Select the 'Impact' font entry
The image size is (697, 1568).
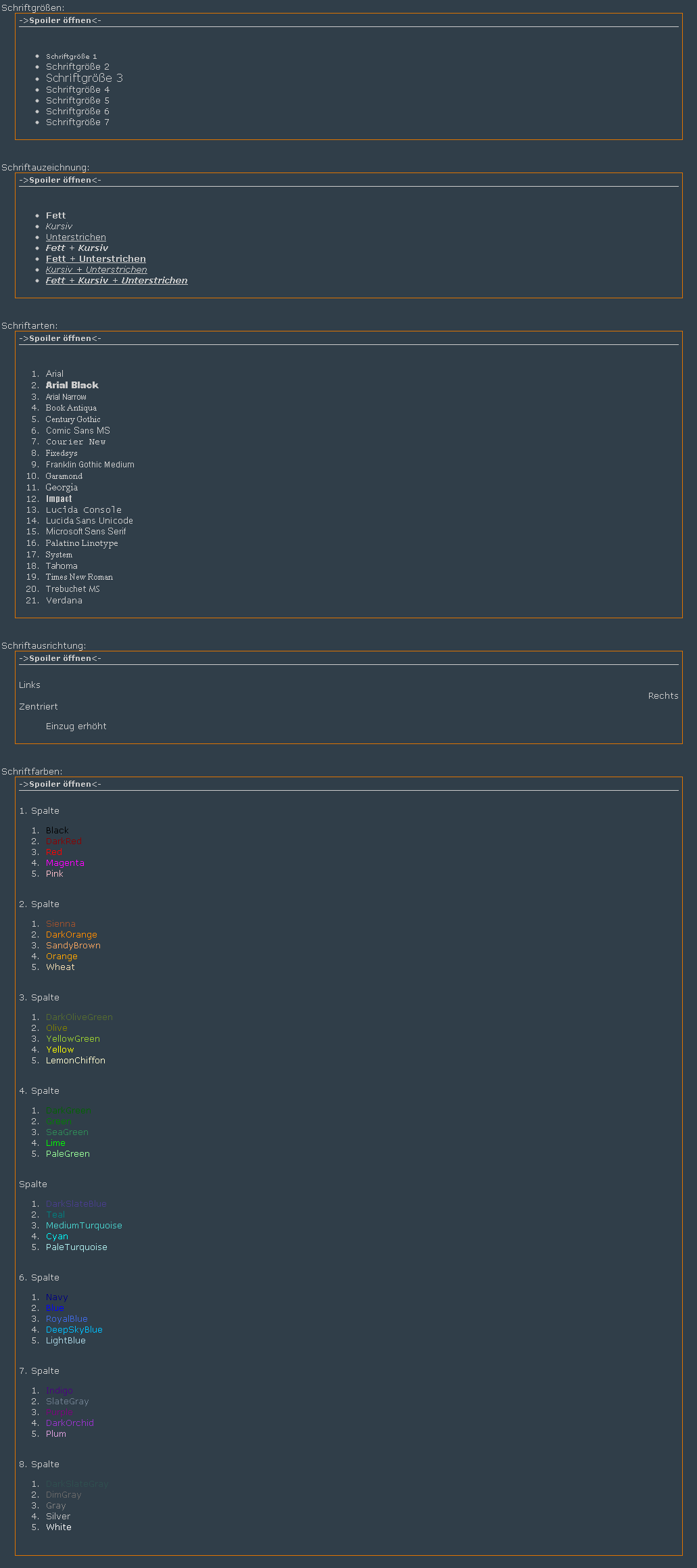(x=59, y=499)
